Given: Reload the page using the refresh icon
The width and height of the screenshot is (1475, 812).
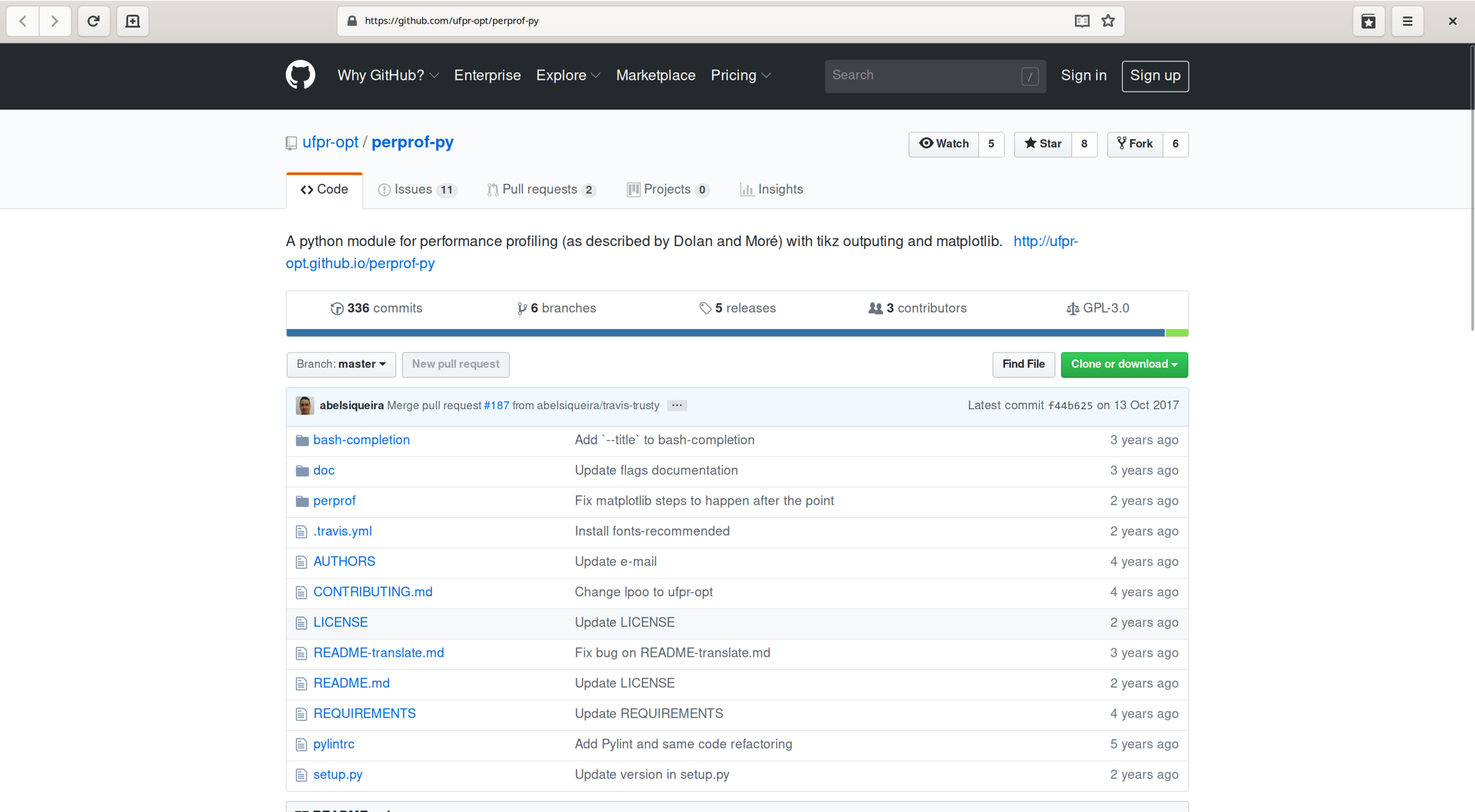Looking at the screenshot, I should (x=93, y=21).
